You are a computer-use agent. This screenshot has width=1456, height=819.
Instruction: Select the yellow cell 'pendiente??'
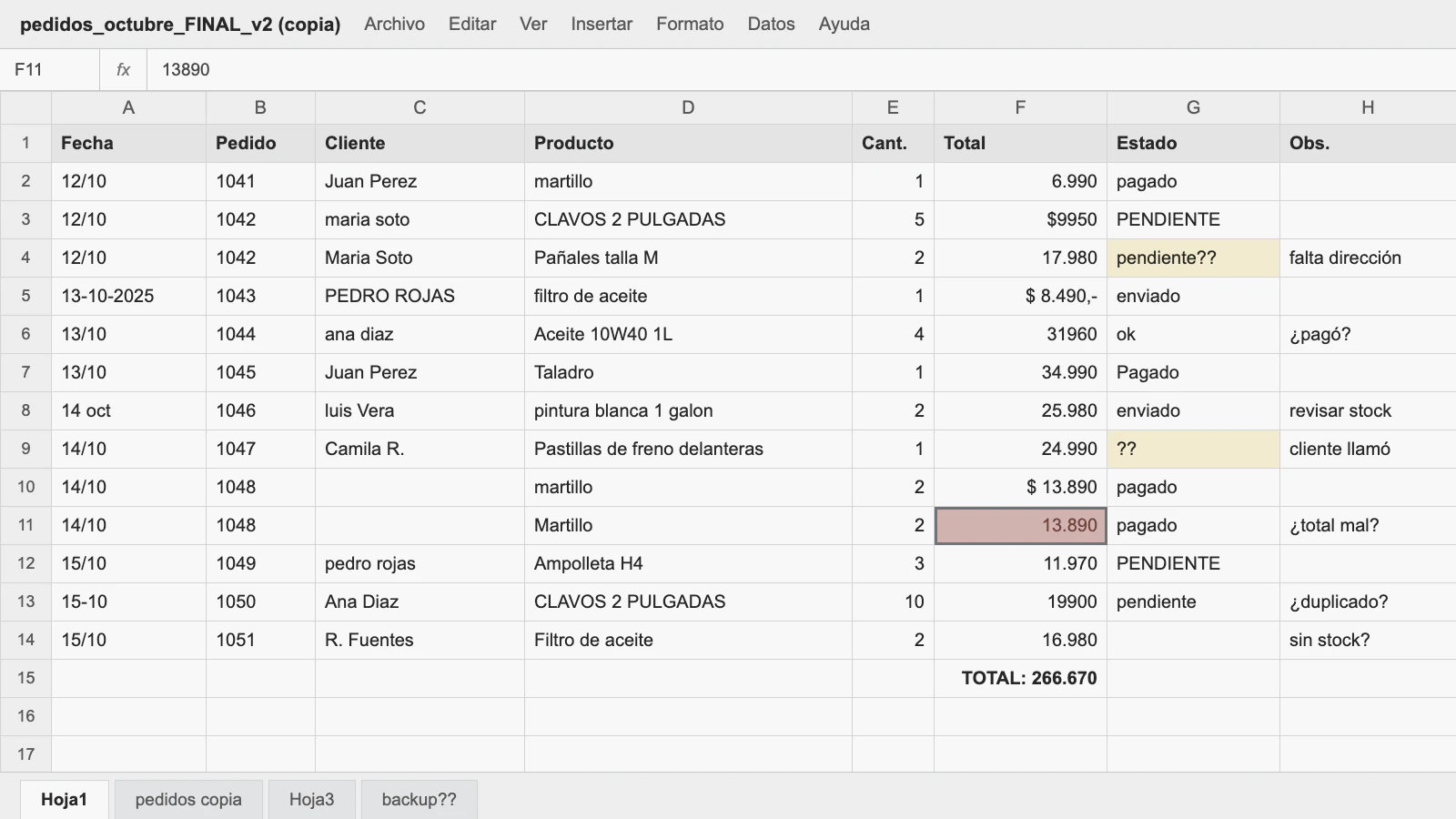(1193, 258)
